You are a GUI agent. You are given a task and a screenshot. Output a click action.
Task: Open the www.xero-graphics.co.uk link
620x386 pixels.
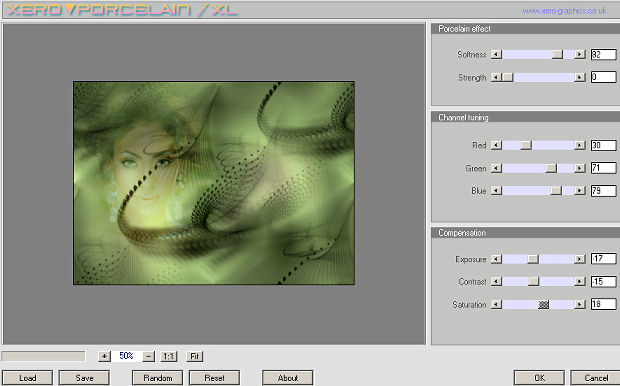[x=564, y=11]
